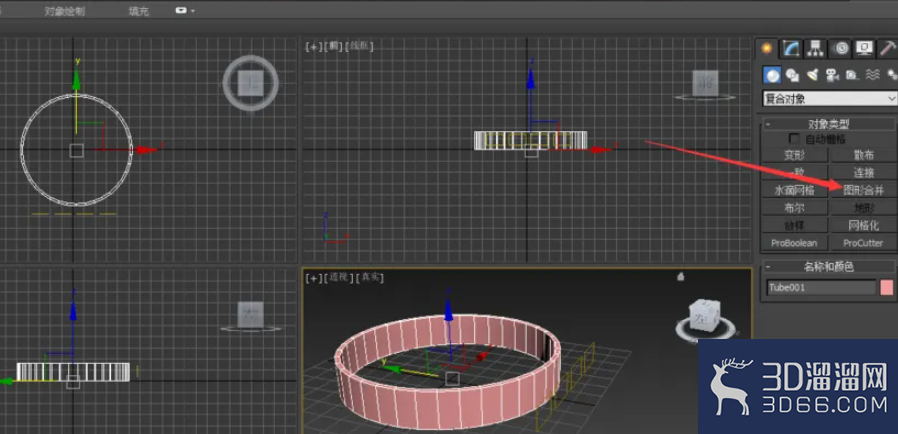Select the Space Warps wave icon
898x434 pixels.
click(872, 74)
